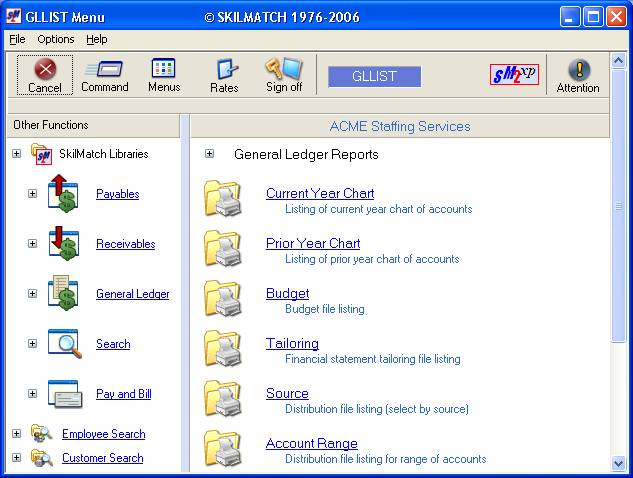Viewport: 633px width, 478px height.
Task: Expand the Pay and Bill tree node
Action: pyautogui.click(x=32, y=394)
